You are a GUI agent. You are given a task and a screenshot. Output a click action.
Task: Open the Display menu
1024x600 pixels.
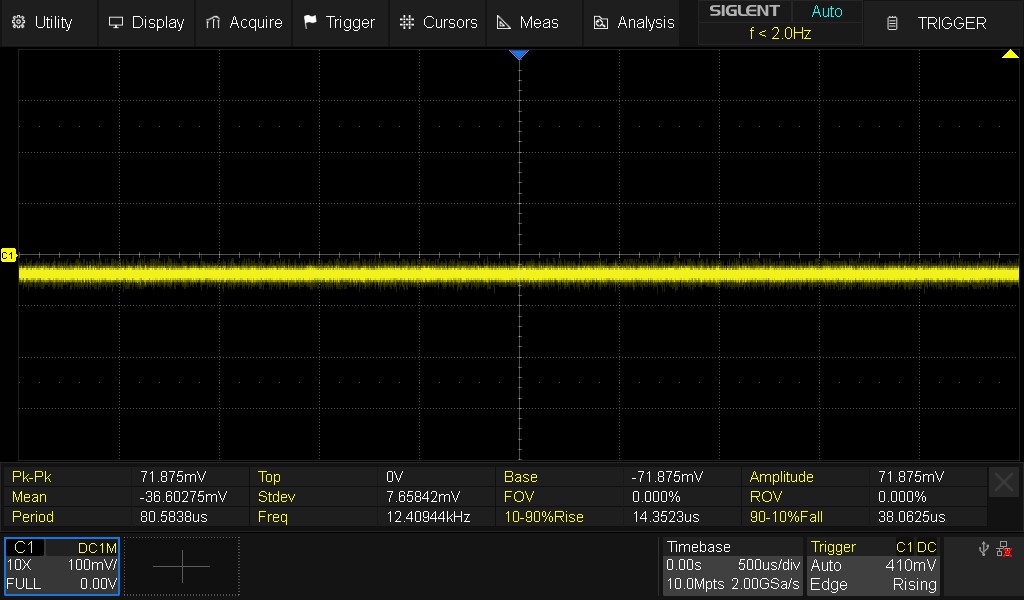pos(146,23)
